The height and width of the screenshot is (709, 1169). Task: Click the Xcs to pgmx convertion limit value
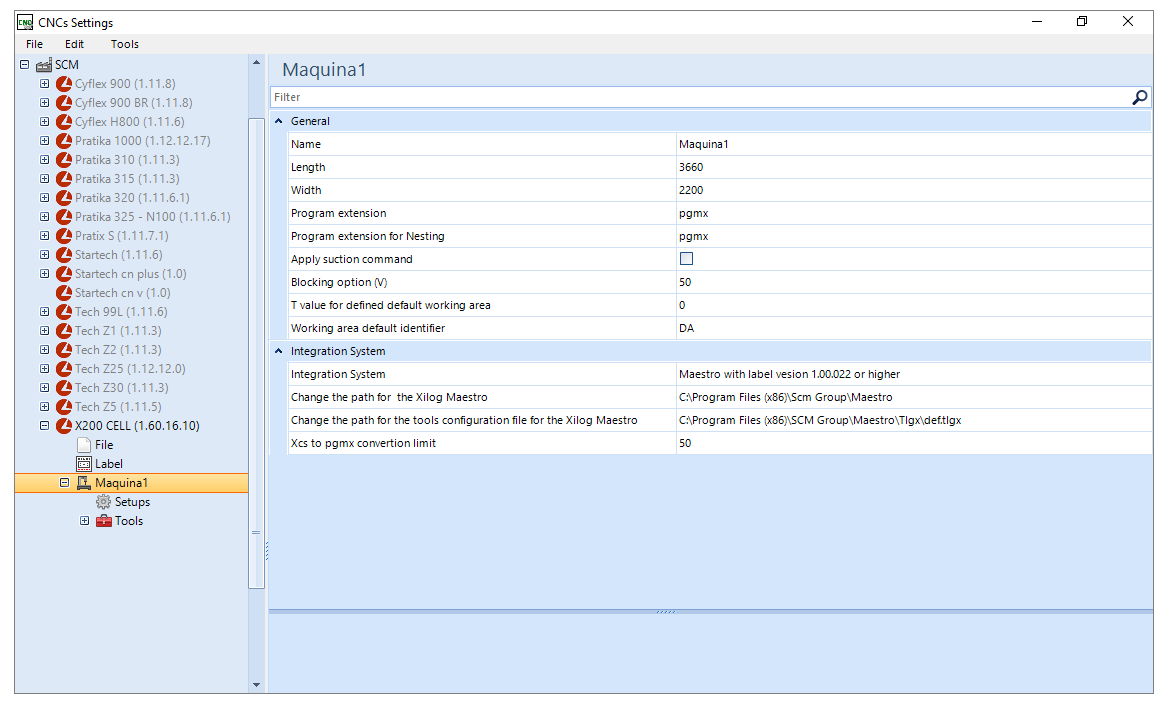tap(914, 443)
